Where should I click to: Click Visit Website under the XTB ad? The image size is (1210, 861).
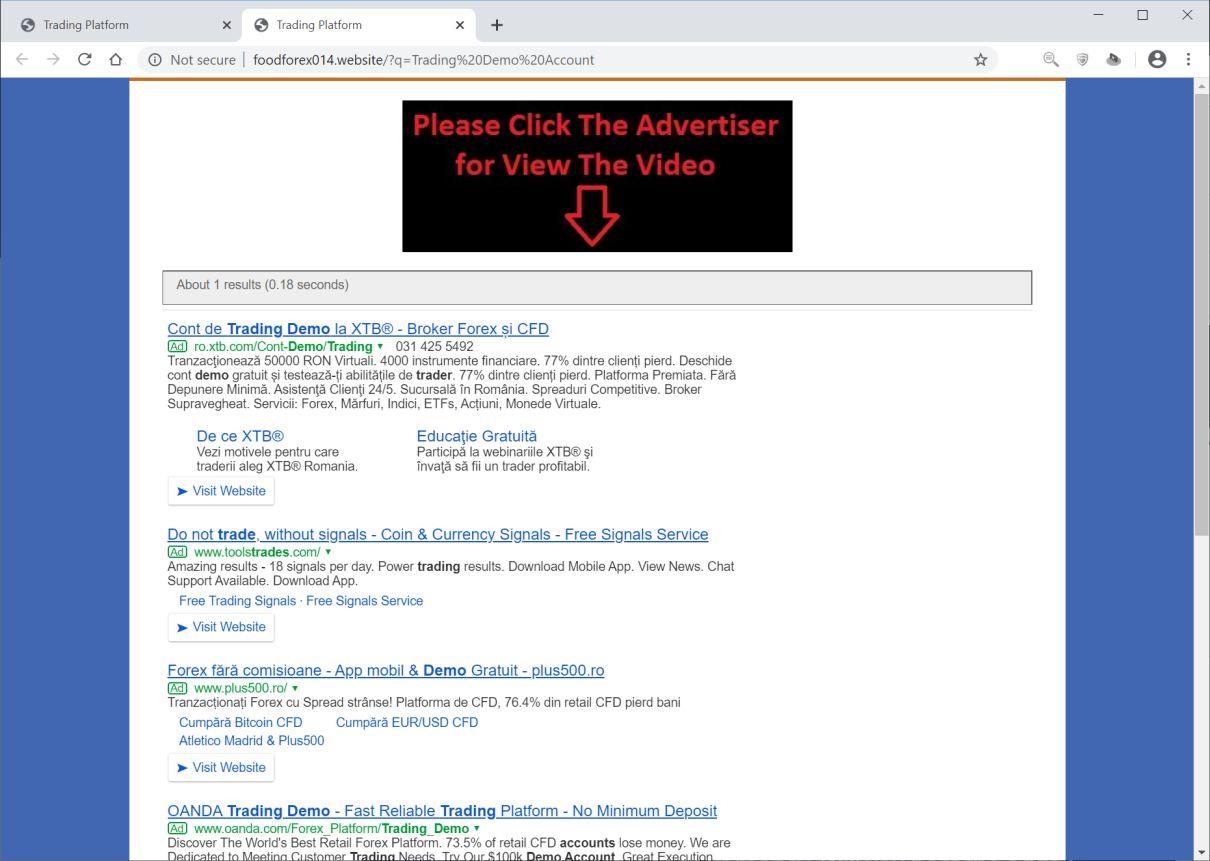pos(221,491)
